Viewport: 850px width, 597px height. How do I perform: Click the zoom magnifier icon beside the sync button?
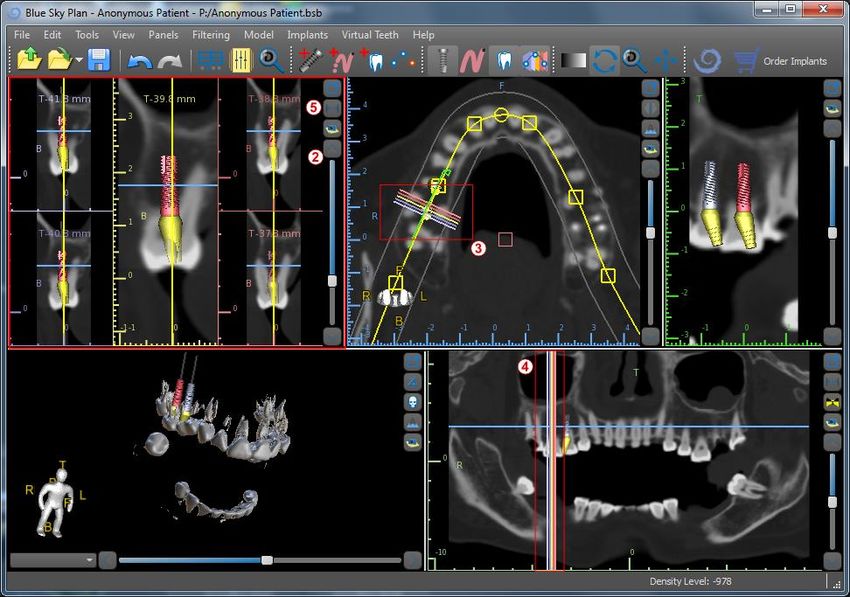[634, 60]
